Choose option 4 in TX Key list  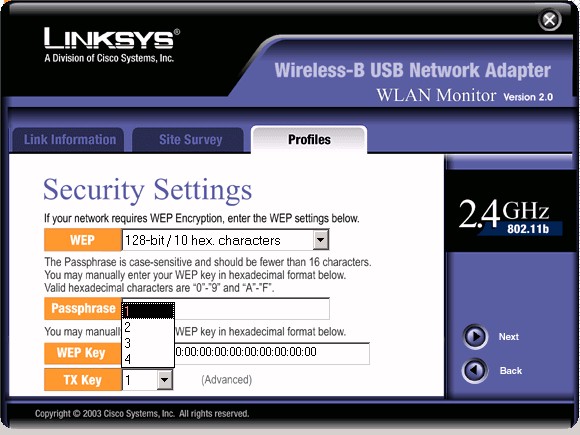[148, 359]
